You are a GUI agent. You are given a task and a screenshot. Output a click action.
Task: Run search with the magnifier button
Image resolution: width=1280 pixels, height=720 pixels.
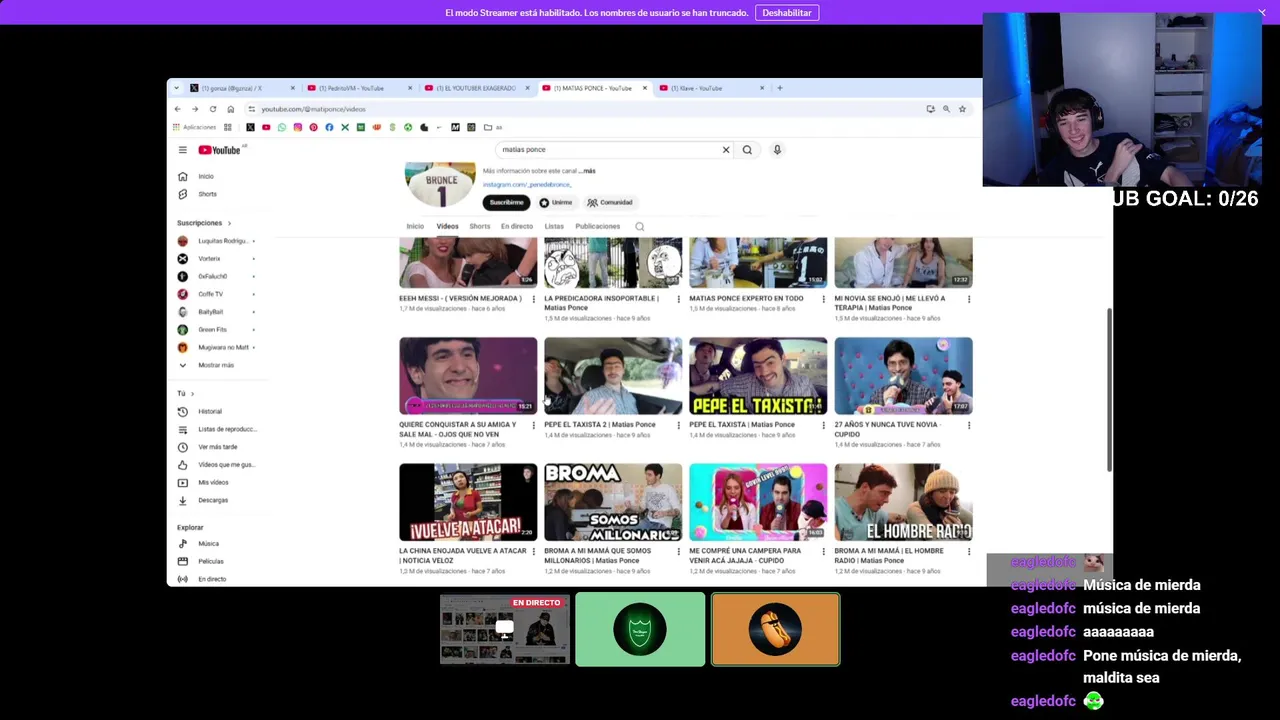tap(747, 150)
